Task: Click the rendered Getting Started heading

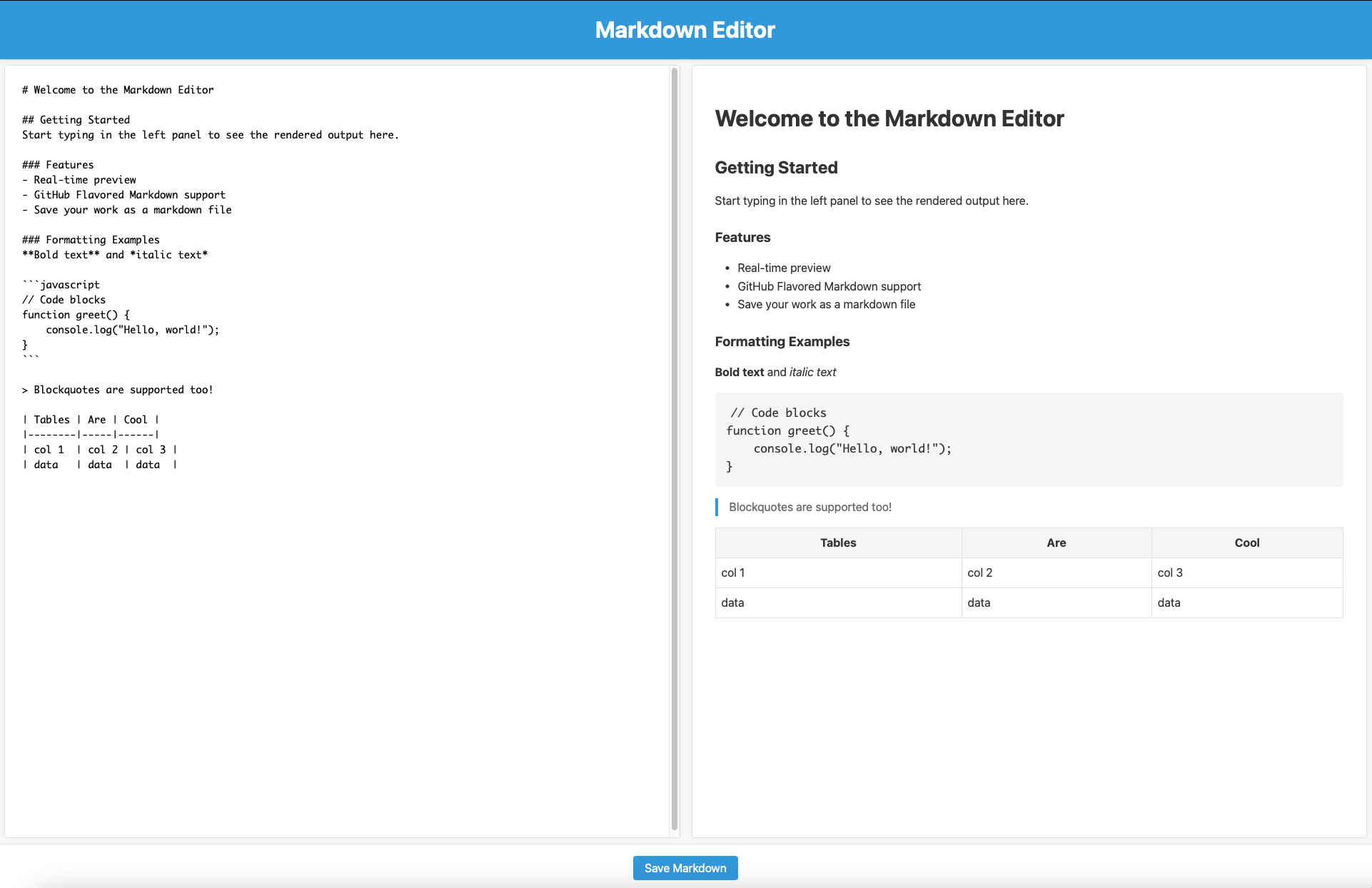Action: tap(776, 168)
